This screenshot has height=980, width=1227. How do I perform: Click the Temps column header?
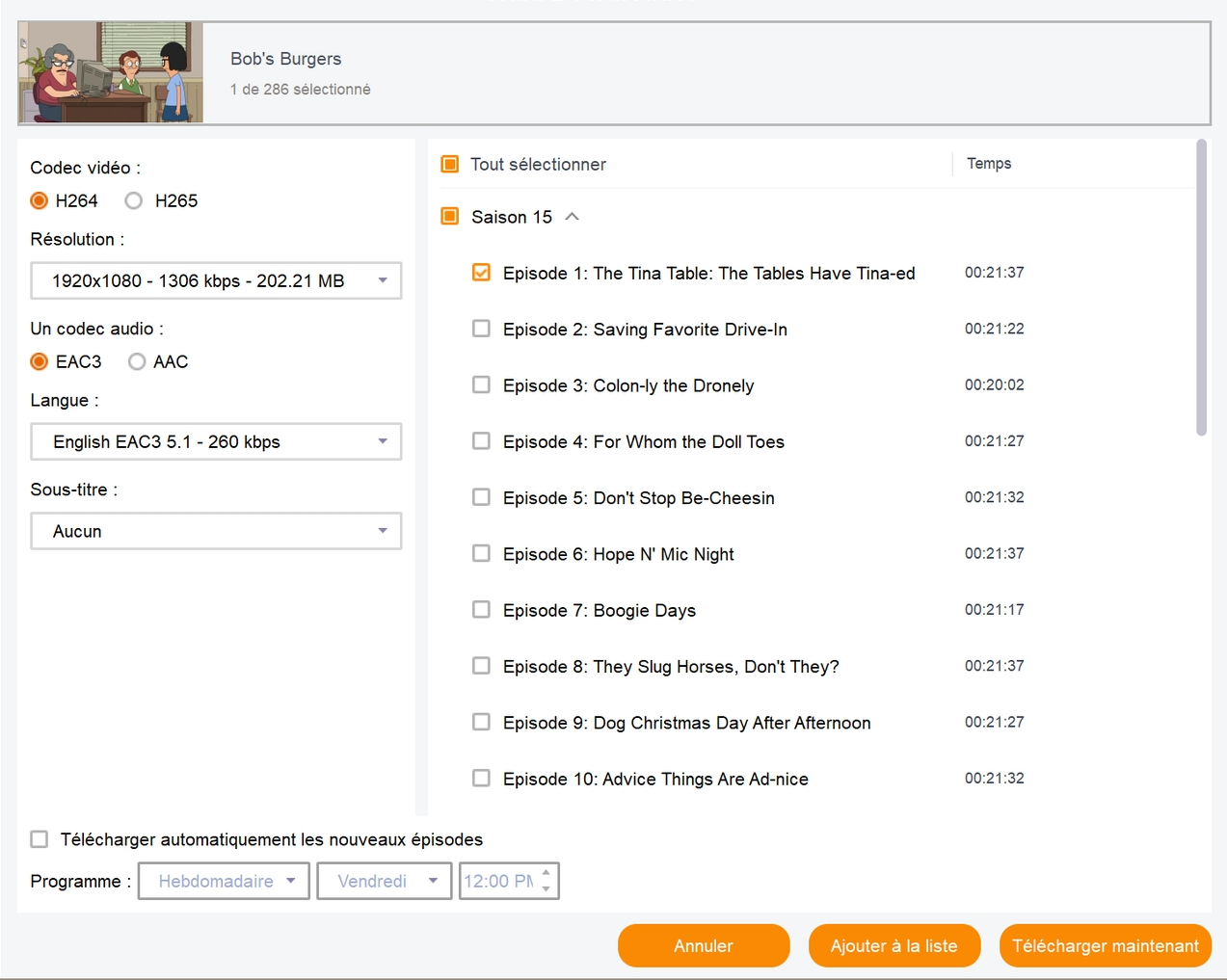(x=989, y=164)
